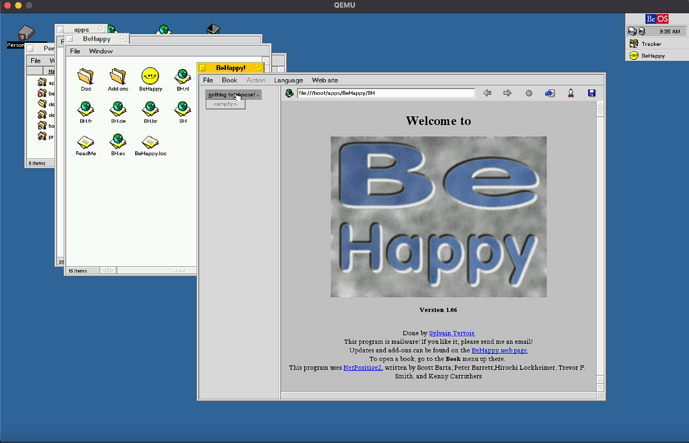This screenshot has height=443, width=689.
Task: Click the yellow 'BeHappy!' window title tab
Action: click(x=231, y=68)
